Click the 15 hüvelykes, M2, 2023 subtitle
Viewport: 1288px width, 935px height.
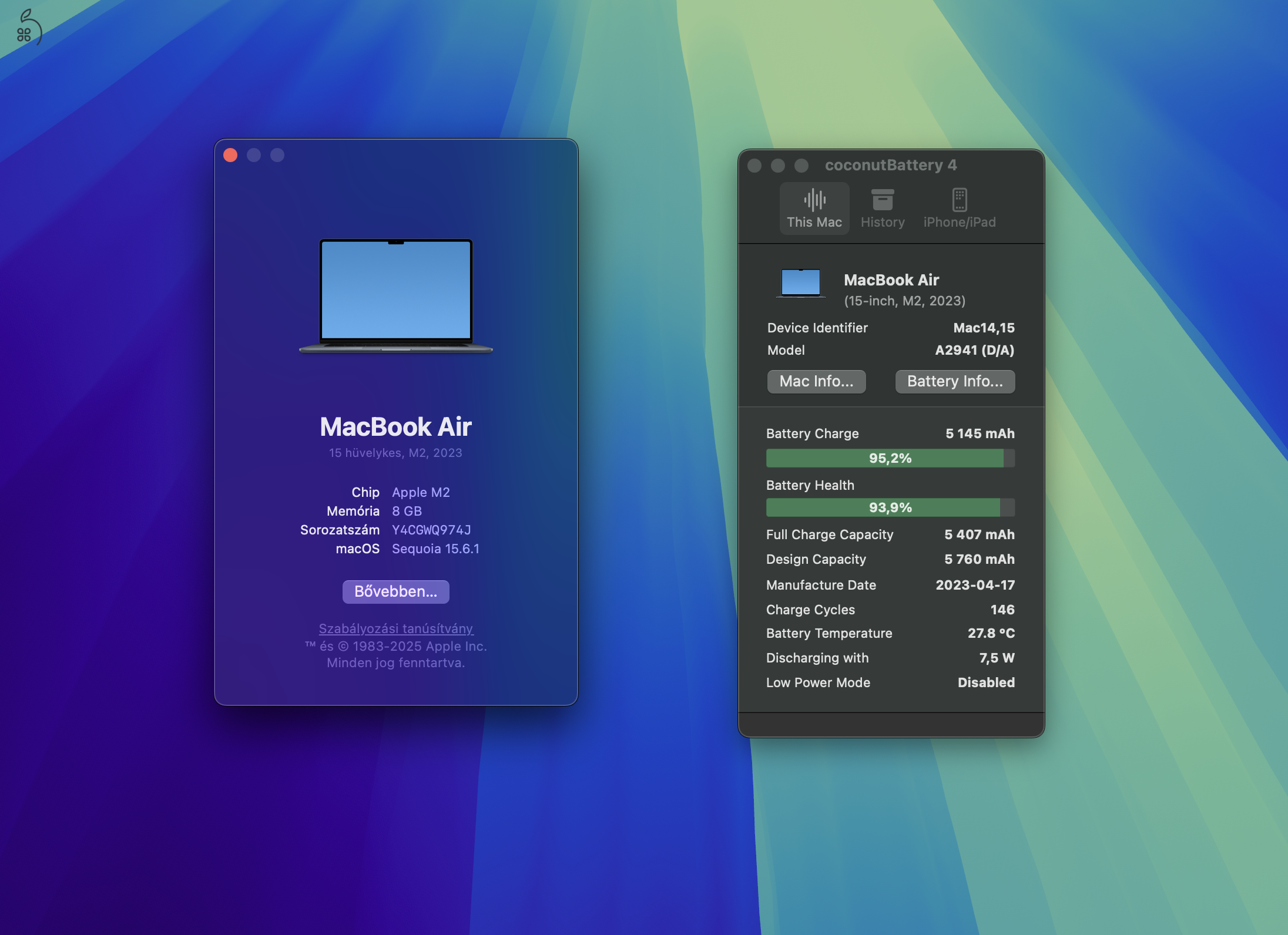point(395,453)
